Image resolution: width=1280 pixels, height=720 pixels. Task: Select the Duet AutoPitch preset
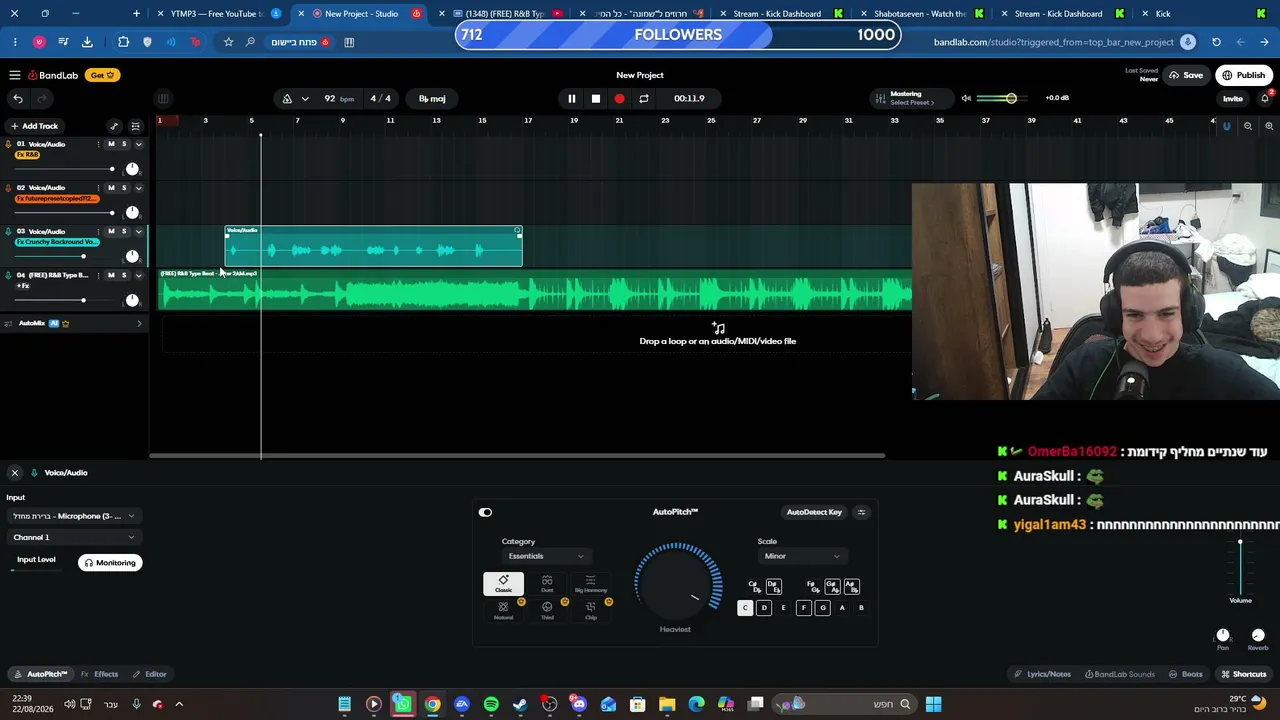click(x=547, y=583)
